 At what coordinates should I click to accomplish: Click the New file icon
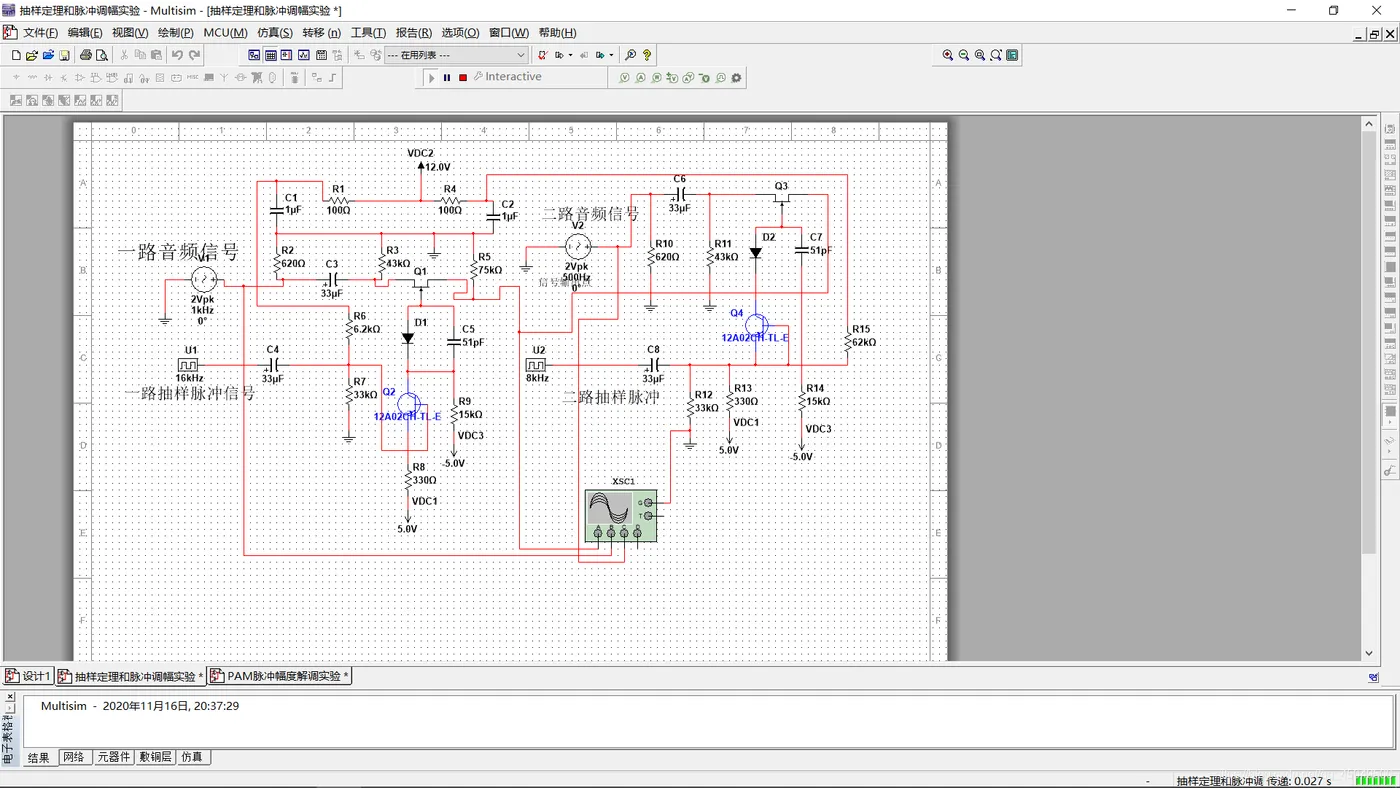tap(16, 55)
